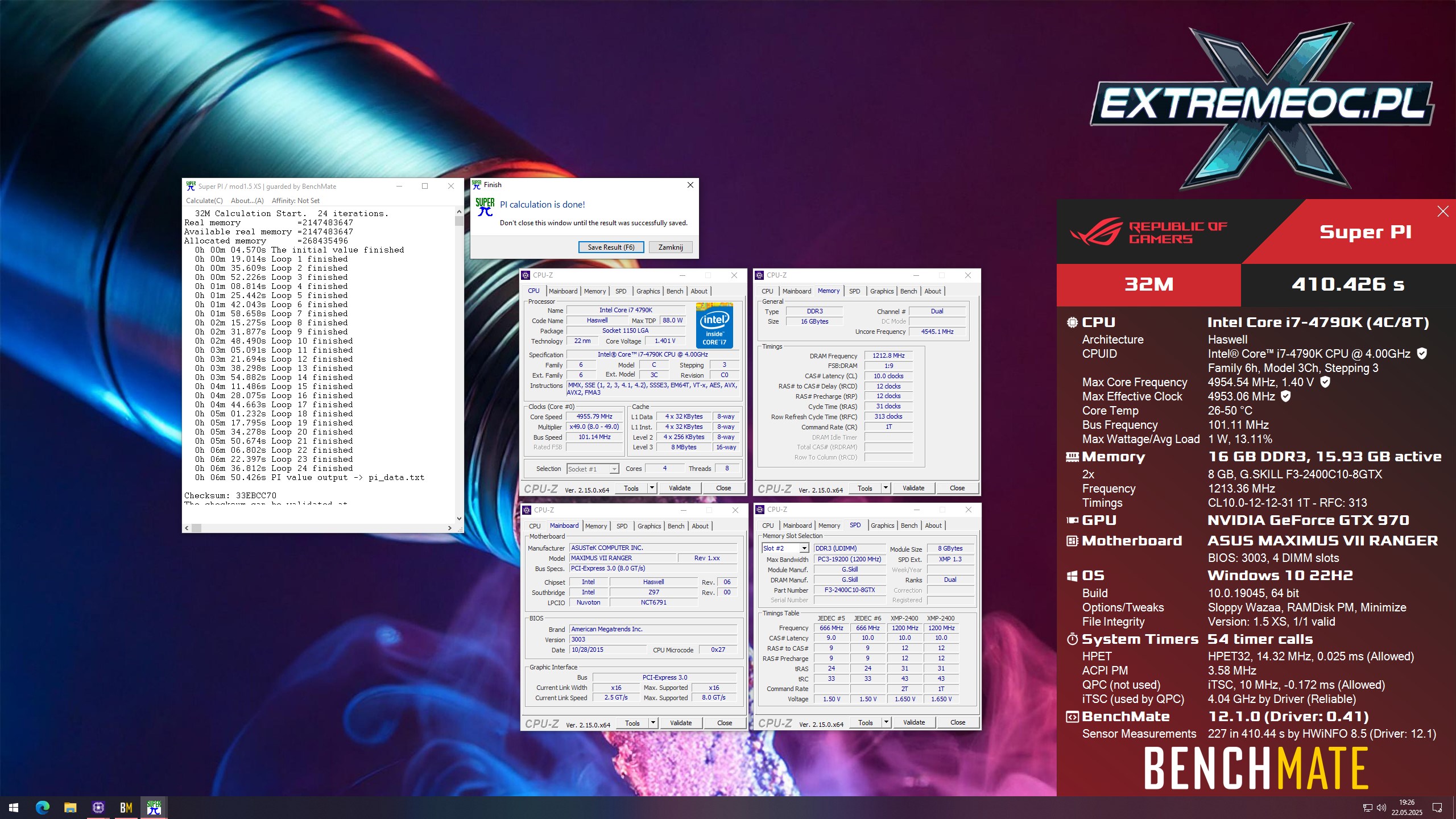Open Calculate(C) menu in Super PI
1456x819 pixels.
tap(204, 201)
